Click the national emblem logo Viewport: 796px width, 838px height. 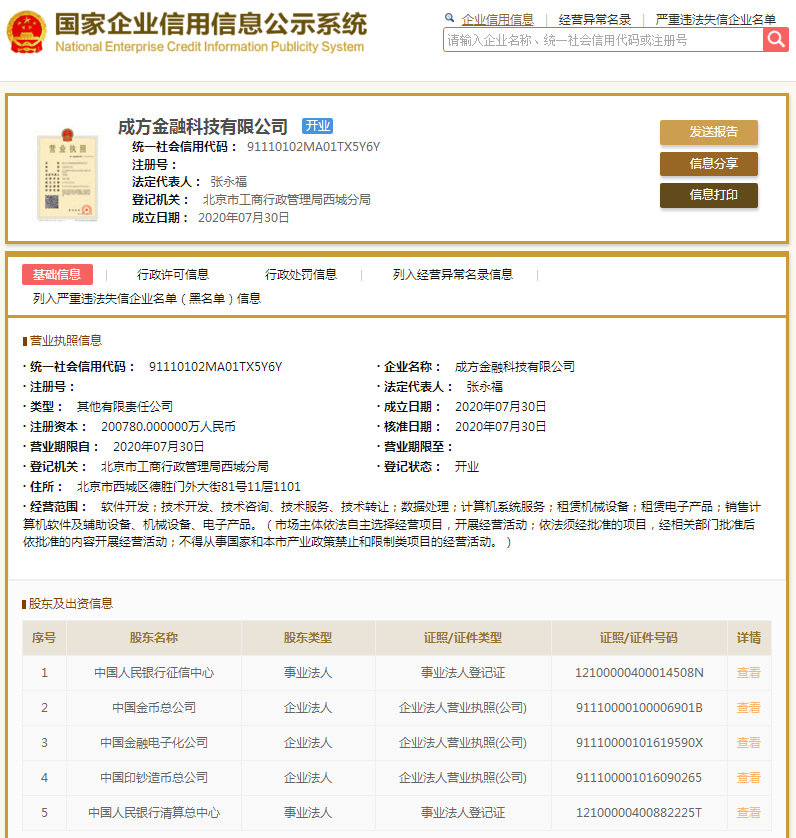pyautogui.click(x=27, y=32)
